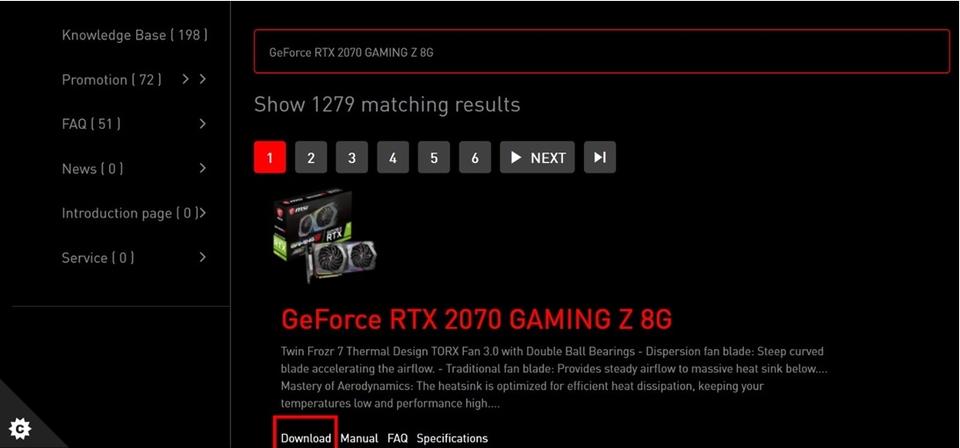This screenshot has height=448, width=960.
Task: Open GeForce RTX 2070 GAMING Z 8G title link
Action: click(x=476, y=319)
